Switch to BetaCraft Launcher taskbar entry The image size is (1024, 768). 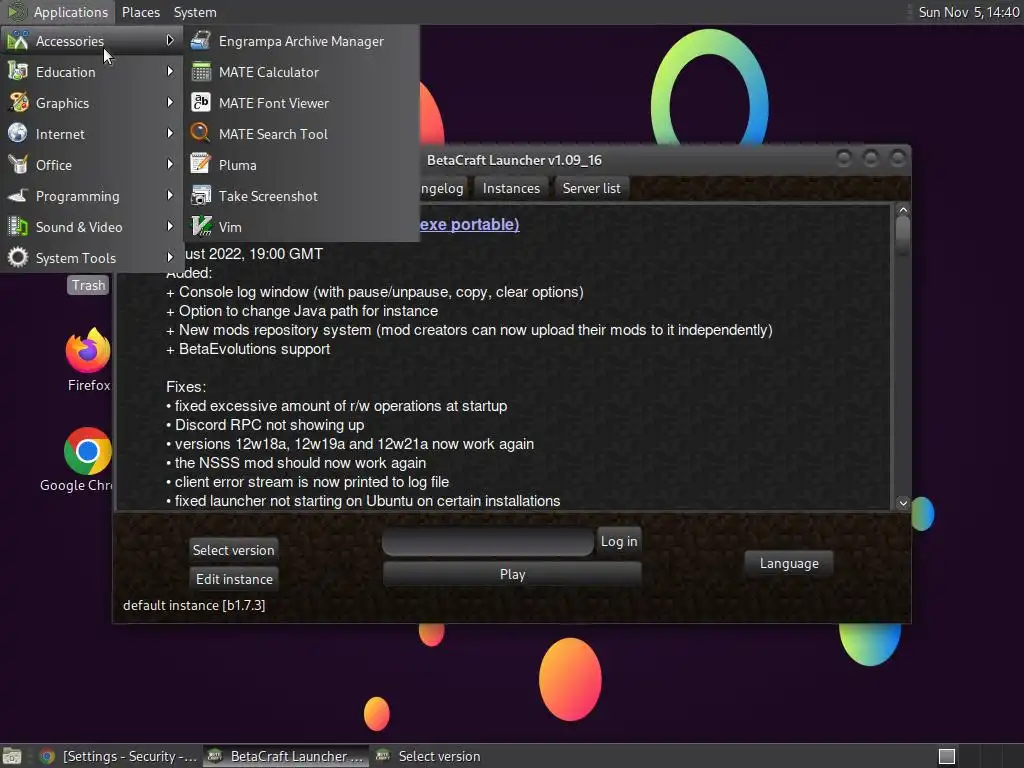coord(285,756)
